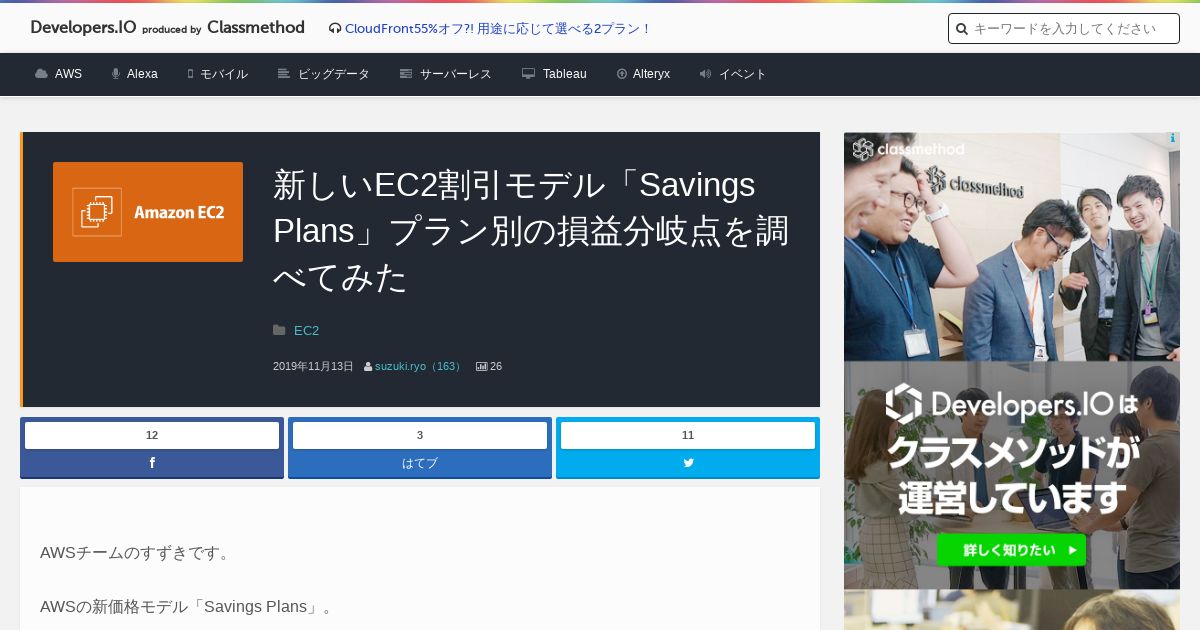Click the microphone icon beside Alexa
Viewport: 1200px width, 630px height.
[x=116, y=74]
